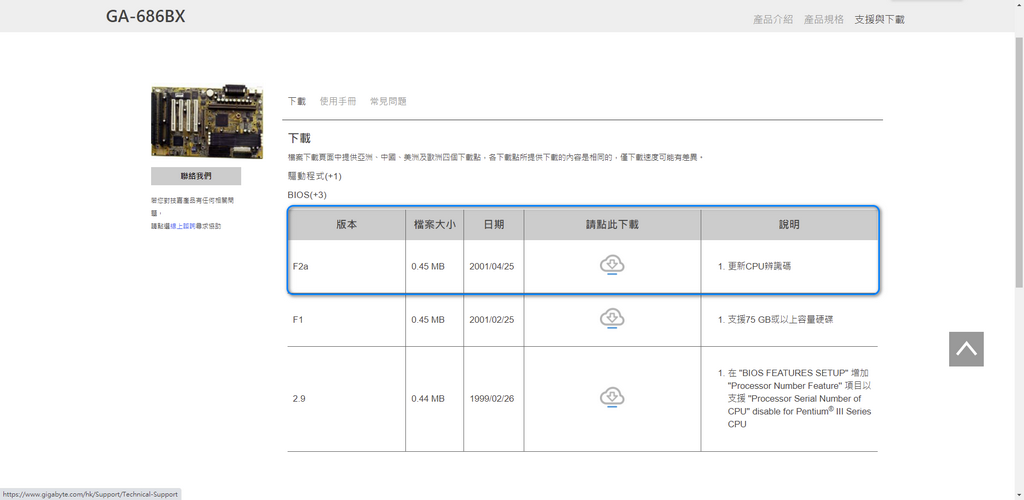Switch to the 常見問題 sub-tab
This screenshot has height=500, width=1024.
click(388, 101)
